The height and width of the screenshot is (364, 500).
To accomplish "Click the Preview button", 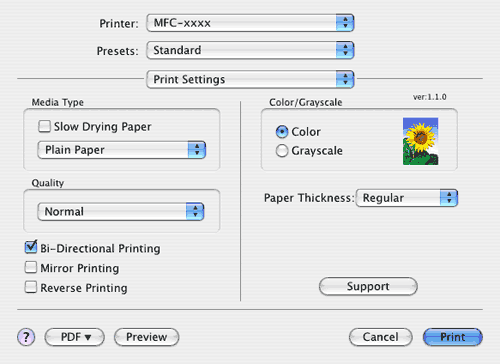I will click(147, 337).
